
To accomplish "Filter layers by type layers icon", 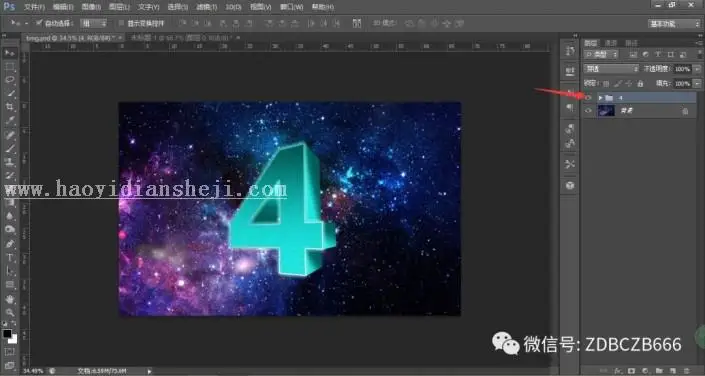I will (x=658, y=55).
